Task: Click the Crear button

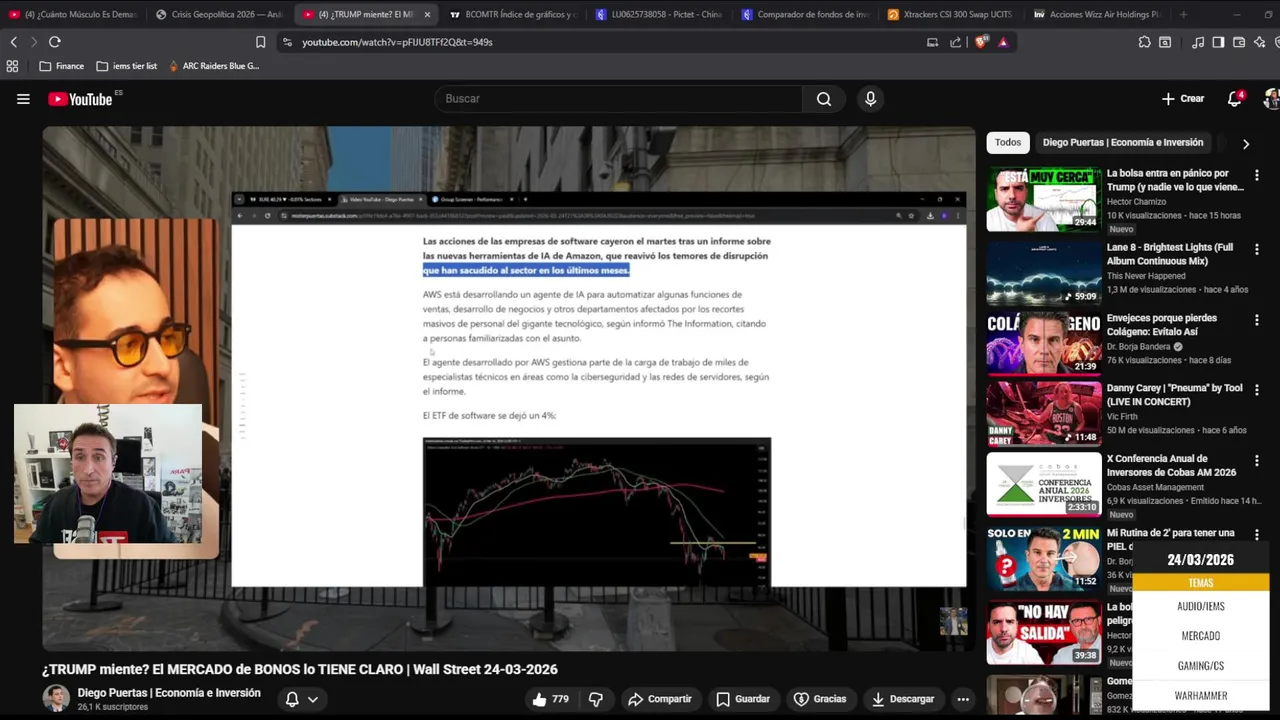Action: 1183,99
